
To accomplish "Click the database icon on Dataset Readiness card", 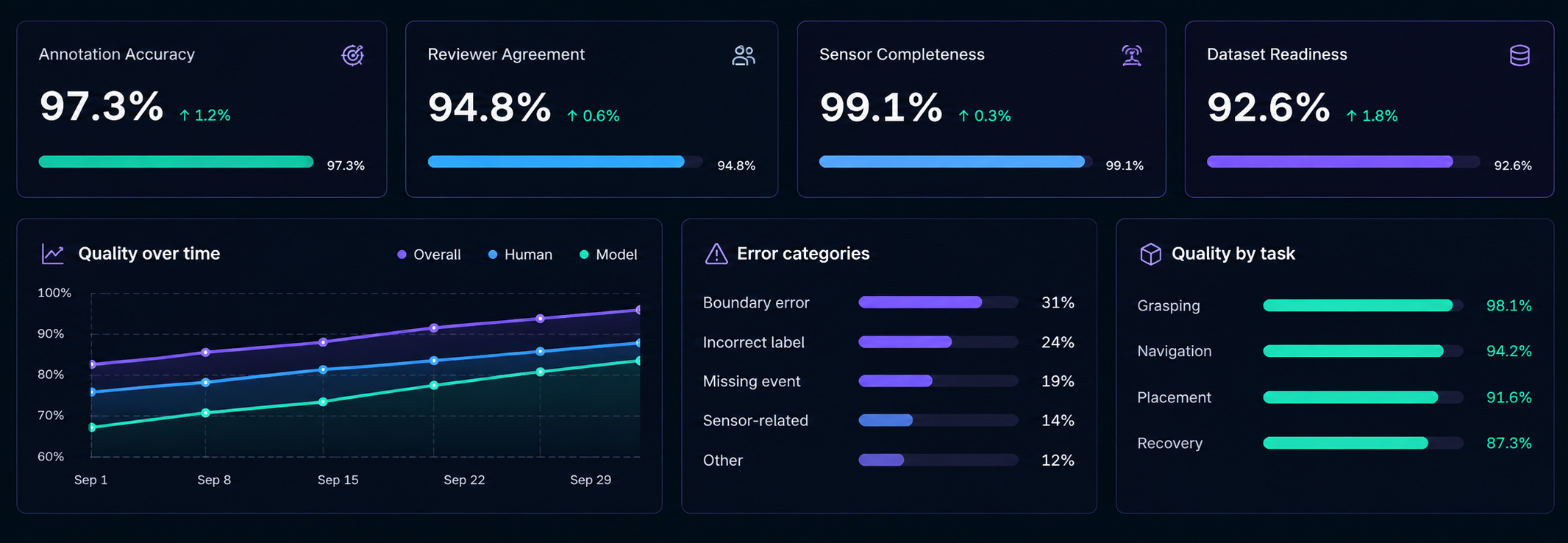I will 1519,55.
